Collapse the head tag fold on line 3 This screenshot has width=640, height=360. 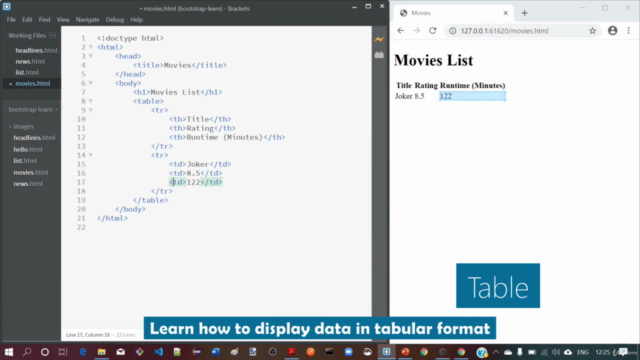tap(91, 56)
